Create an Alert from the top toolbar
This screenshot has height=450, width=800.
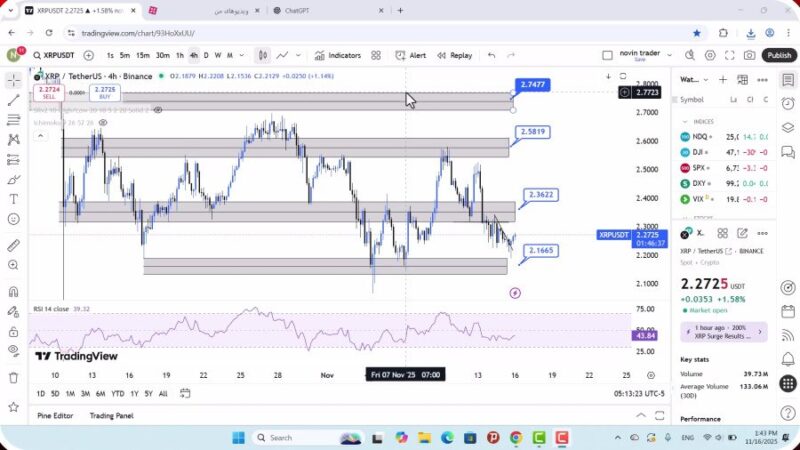tap(410, 56)
